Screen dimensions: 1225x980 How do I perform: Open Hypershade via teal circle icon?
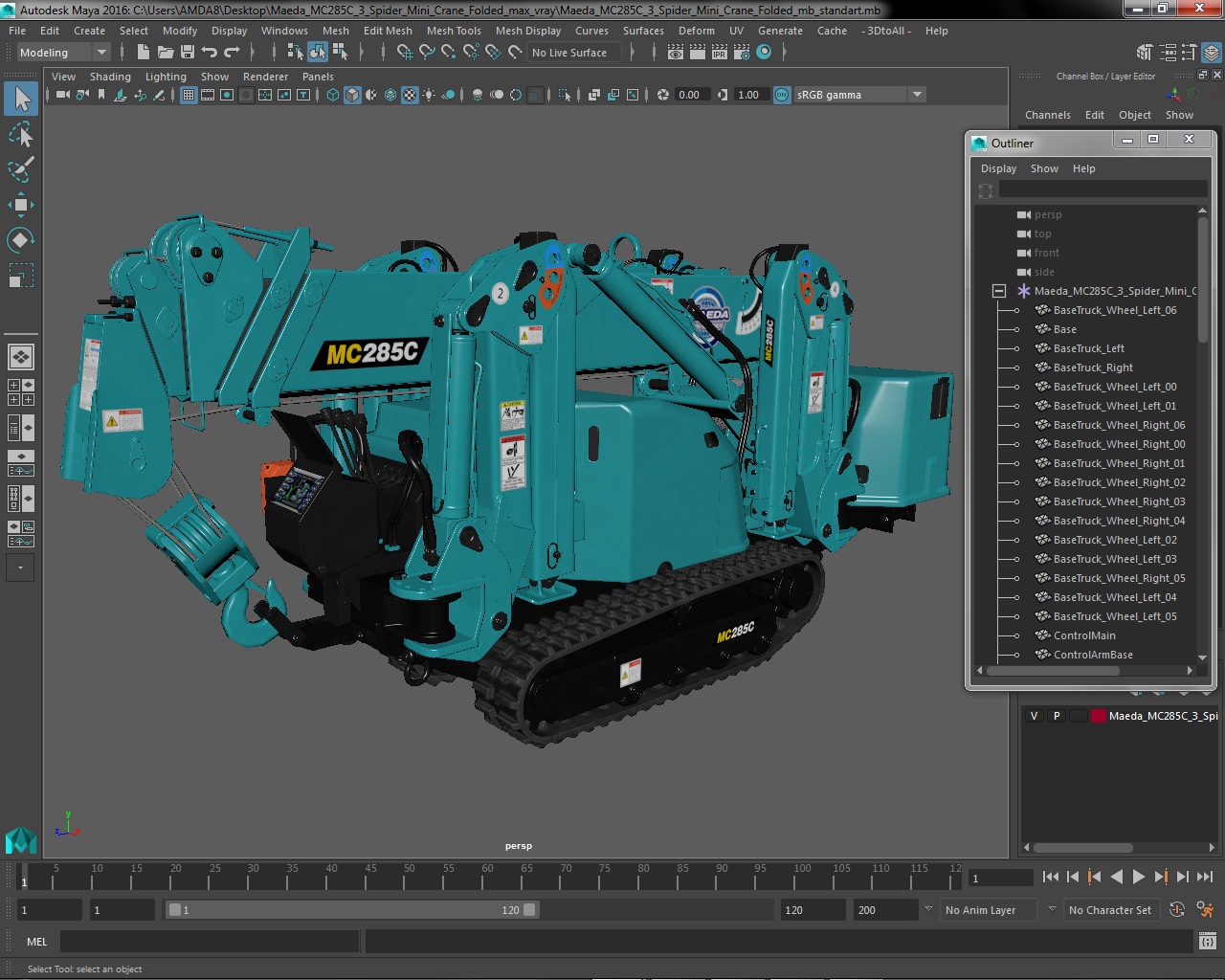point(764,53)
